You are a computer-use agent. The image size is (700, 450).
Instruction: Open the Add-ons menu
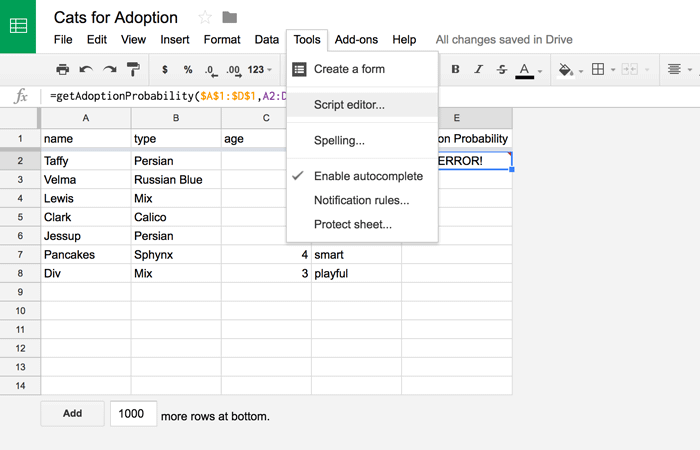[x=356, y=40]
